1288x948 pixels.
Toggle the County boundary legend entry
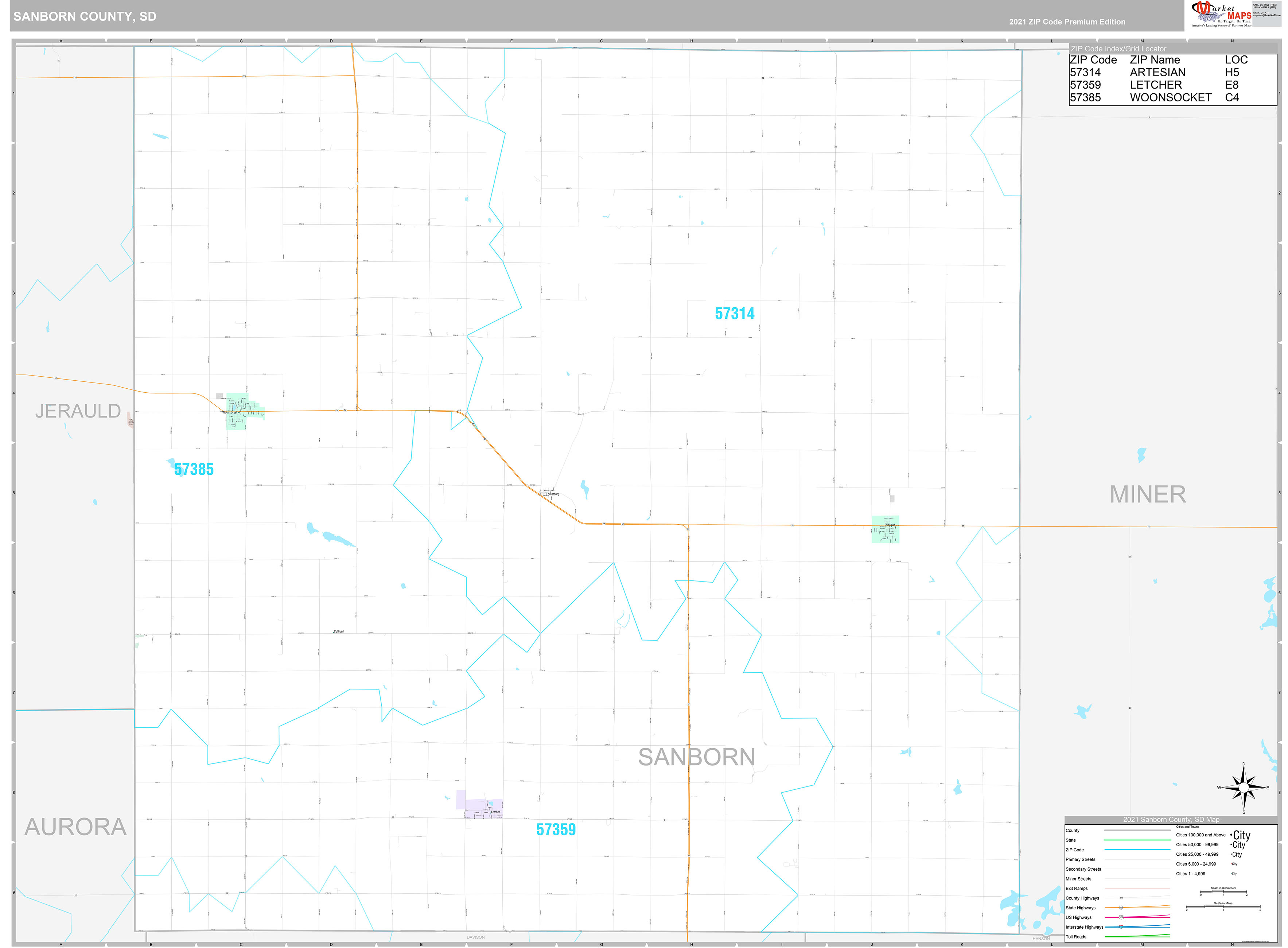pyautogui.click(x=1137, y=830)
